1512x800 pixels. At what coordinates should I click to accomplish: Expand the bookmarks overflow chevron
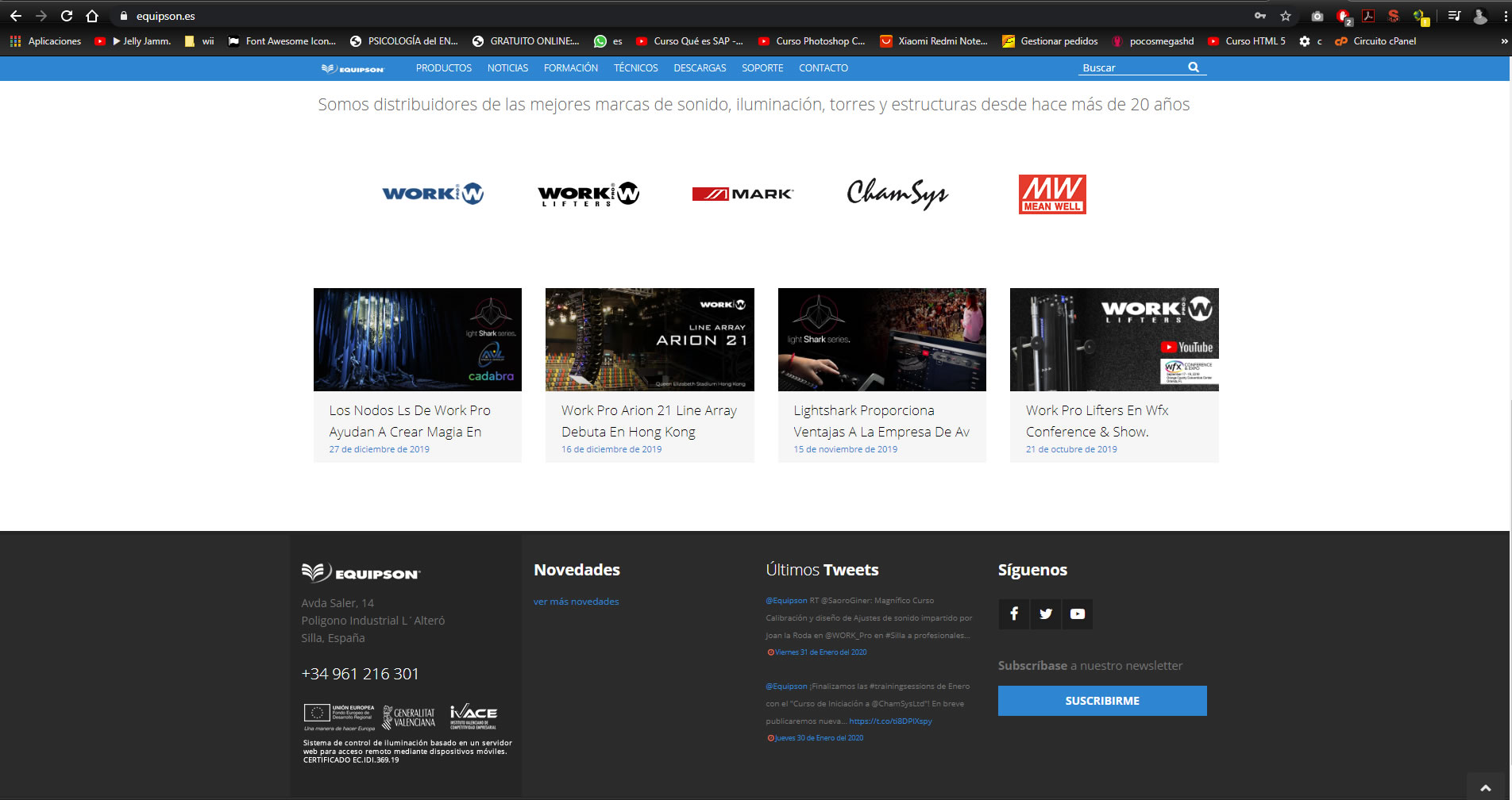[x=1503, y=41]
